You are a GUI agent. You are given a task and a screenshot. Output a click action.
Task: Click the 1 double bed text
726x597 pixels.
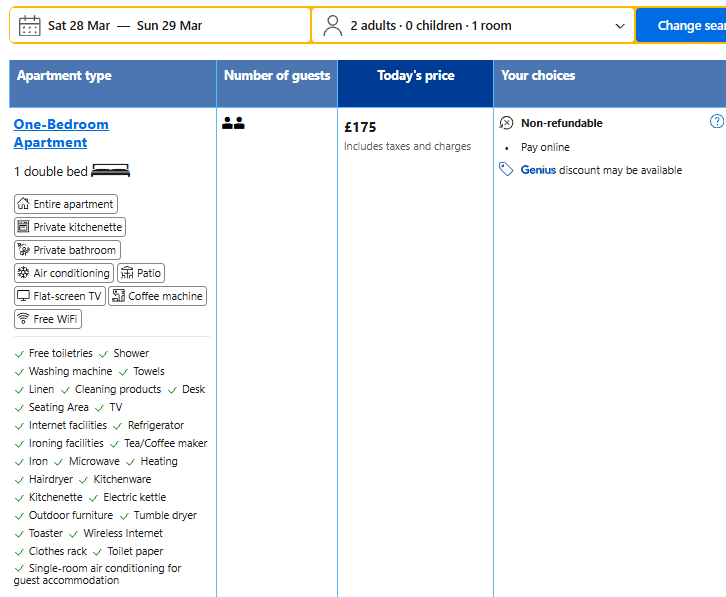[50, 172]
